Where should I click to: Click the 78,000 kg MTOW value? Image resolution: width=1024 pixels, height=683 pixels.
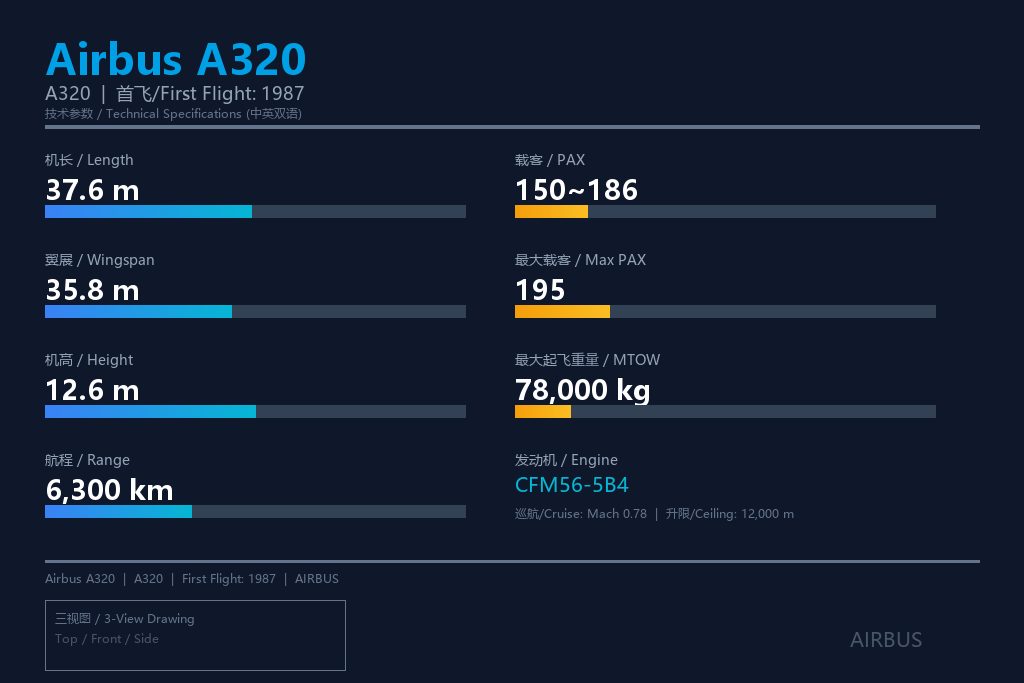[582, 390]
